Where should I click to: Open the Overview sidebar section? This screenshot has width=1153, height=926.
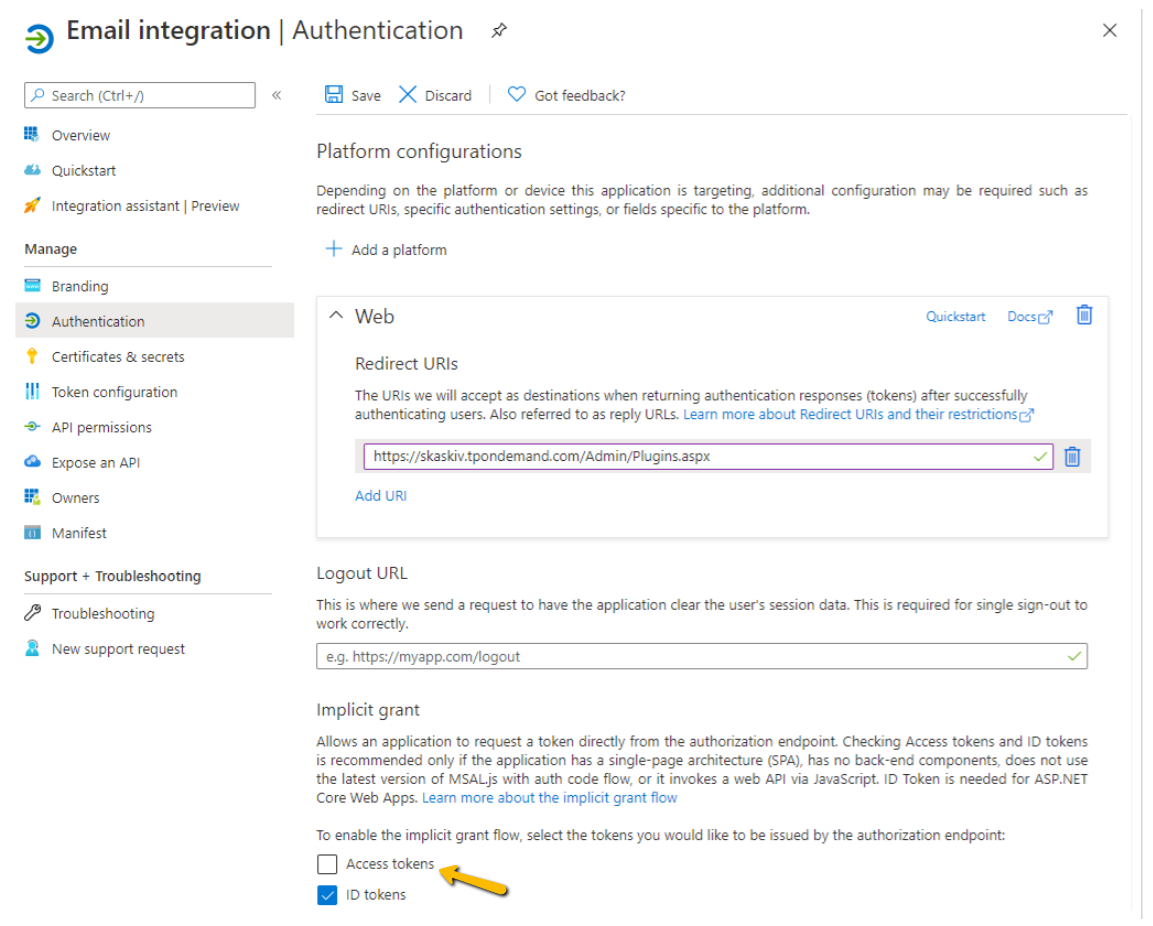pos(80,135)
